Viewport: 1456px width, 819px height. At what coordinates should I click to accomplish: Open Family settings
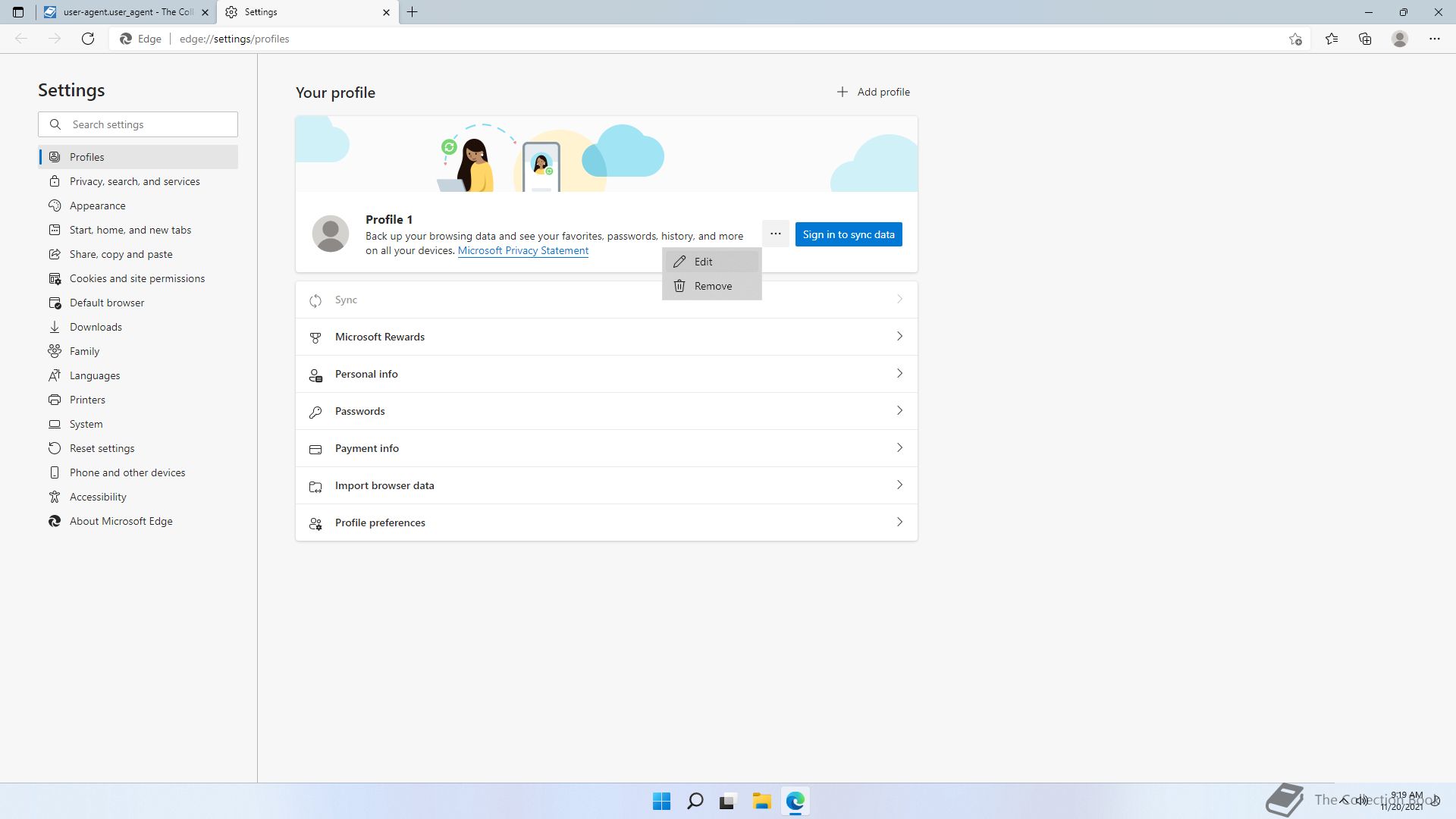click(138, 351)
